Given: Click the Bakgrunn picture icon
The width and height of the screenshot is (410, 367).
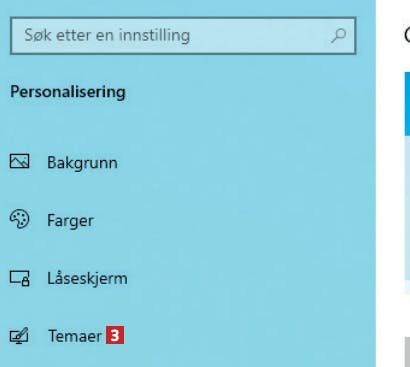Looking at the screenshot, I should pyautogui.click(x=19, y=161).
